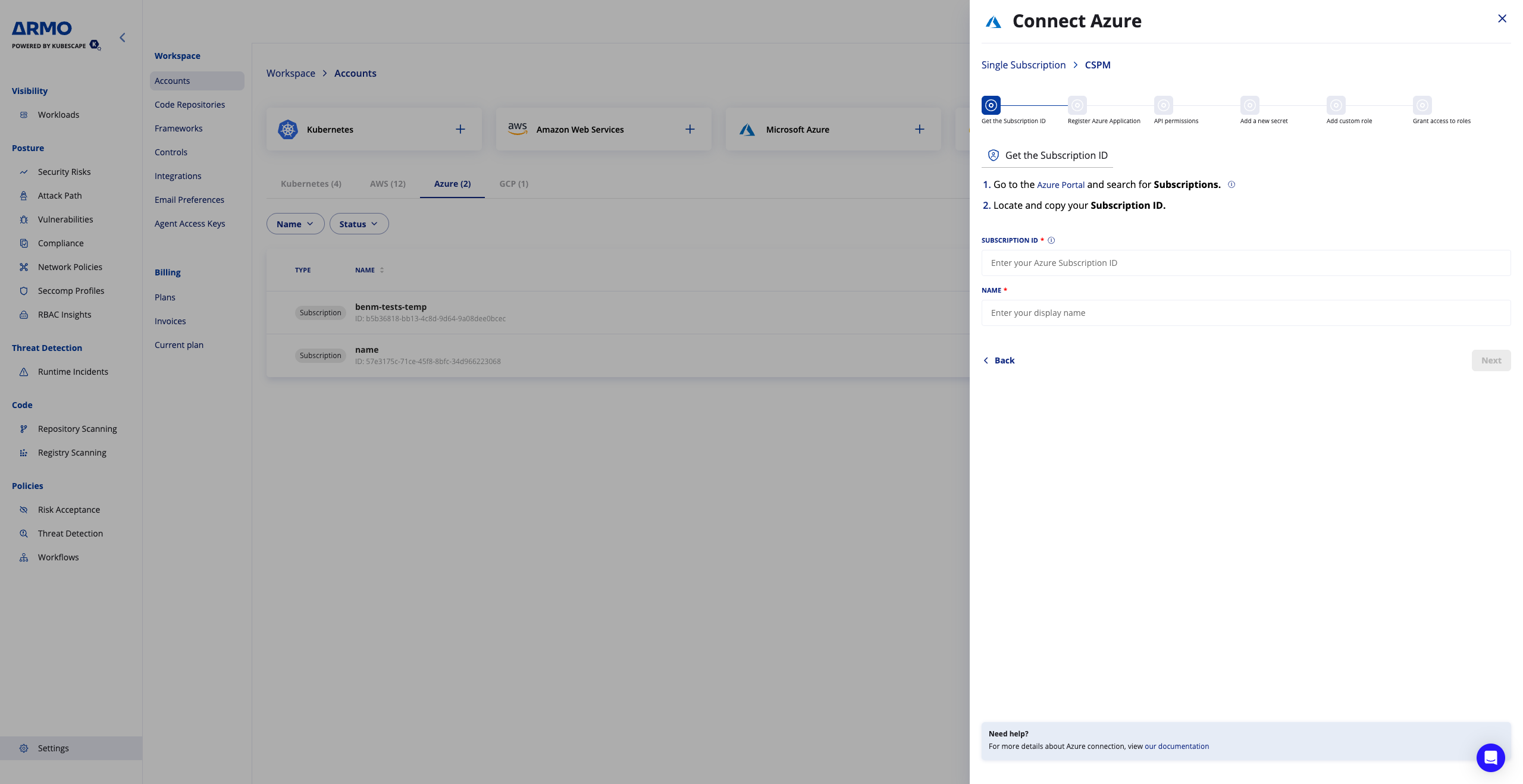This screenshot has width=1523, height=784.
Task: Switch to the GCP (1) tab
Action: click(x=513, y=184)
